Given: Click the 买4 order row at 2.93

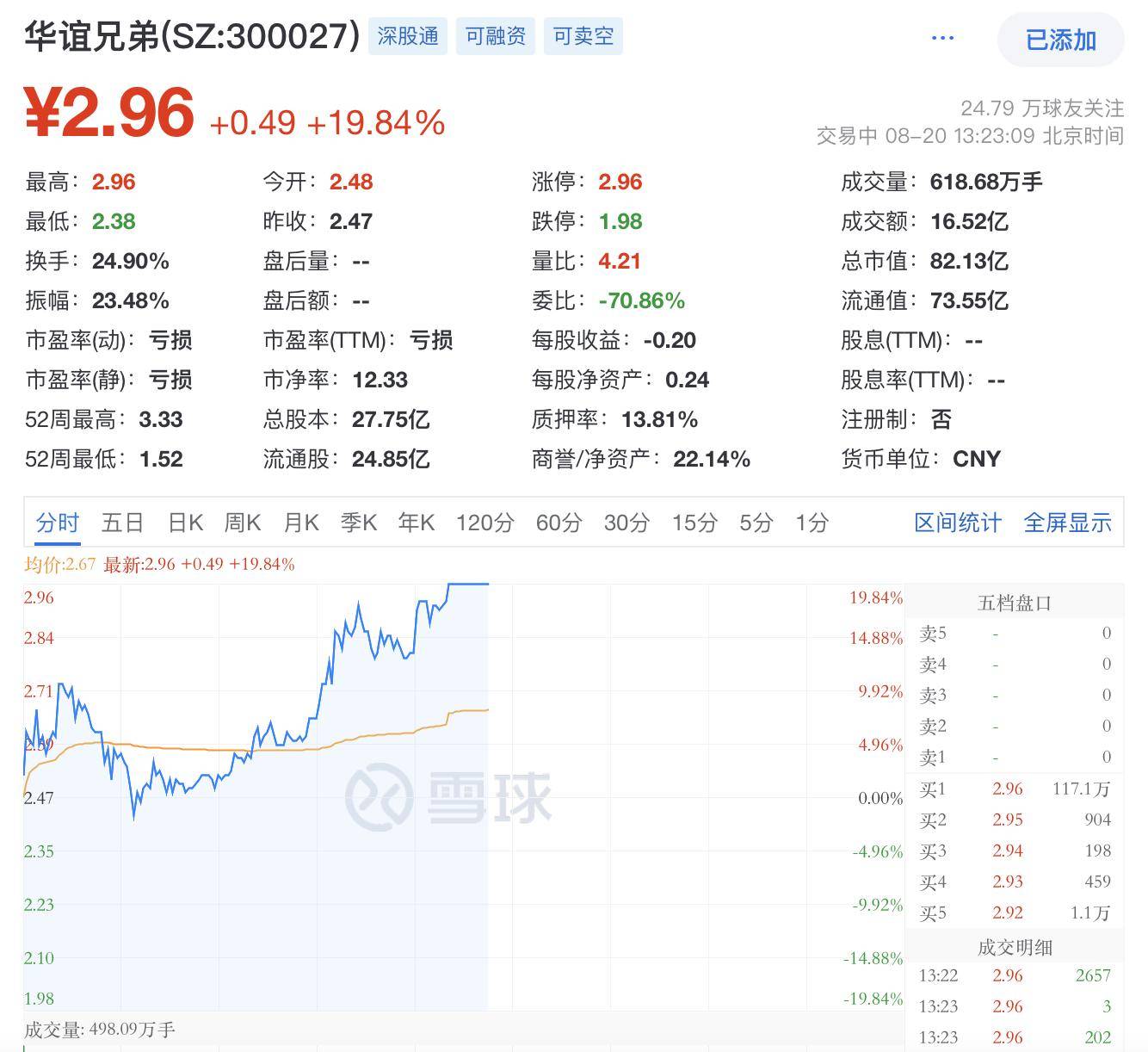Looking at the screenshot, I should [x=1015, y=882].
